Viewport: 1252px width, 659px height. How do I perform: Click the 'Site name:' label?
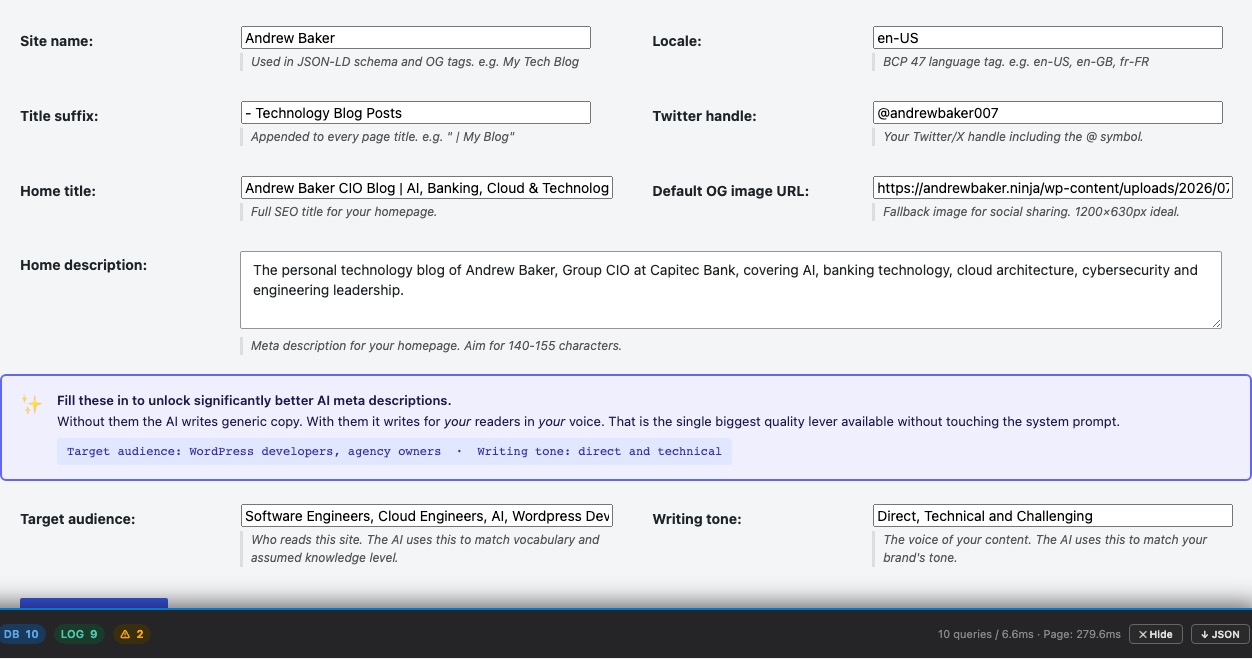[56, 41]
